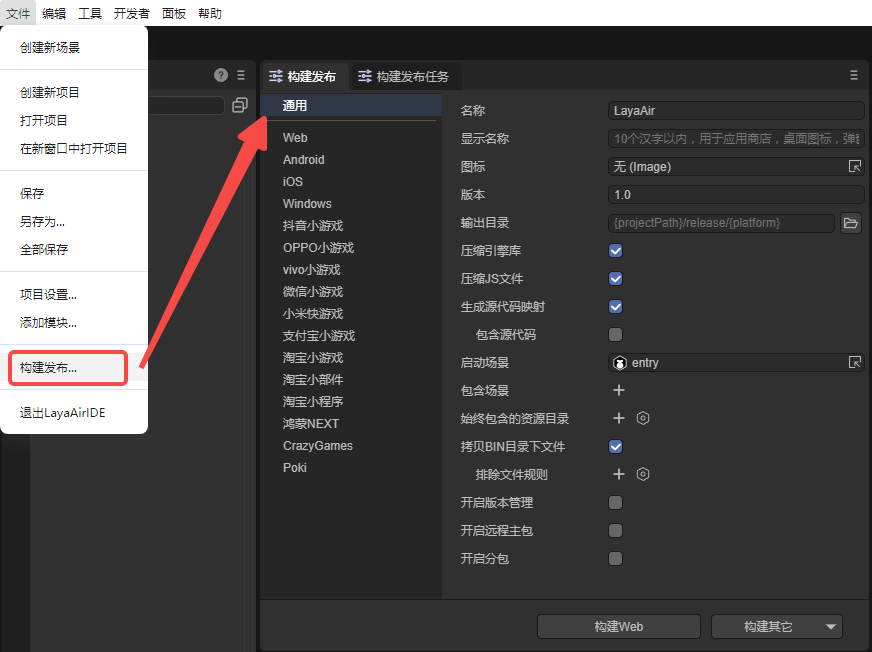This screenshot has height=652, width=872.
Task: Expand the 构建其它 dropdown arrow
Action: 831,627
